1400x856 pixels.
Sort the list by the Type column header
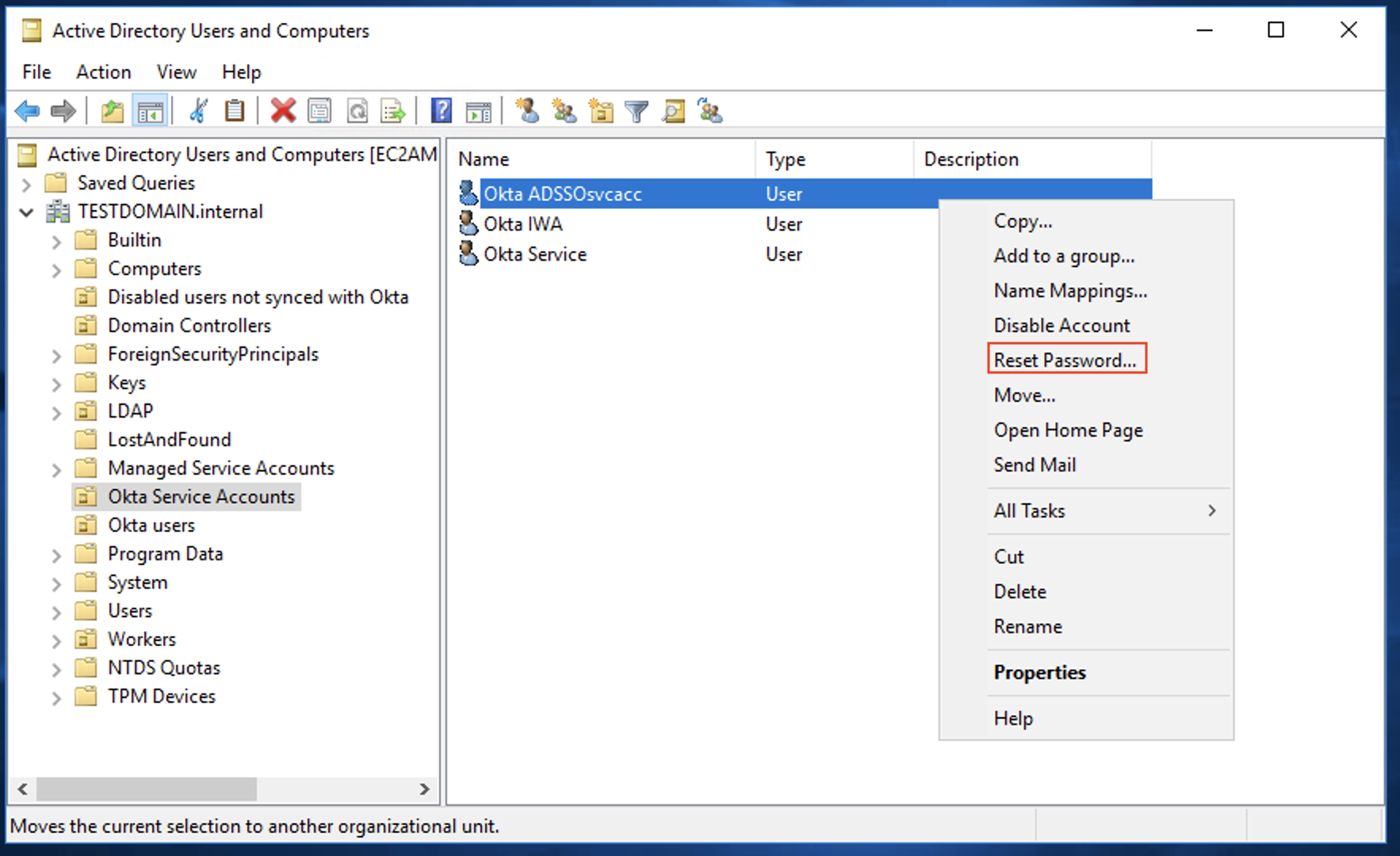[x=834, y=159]
